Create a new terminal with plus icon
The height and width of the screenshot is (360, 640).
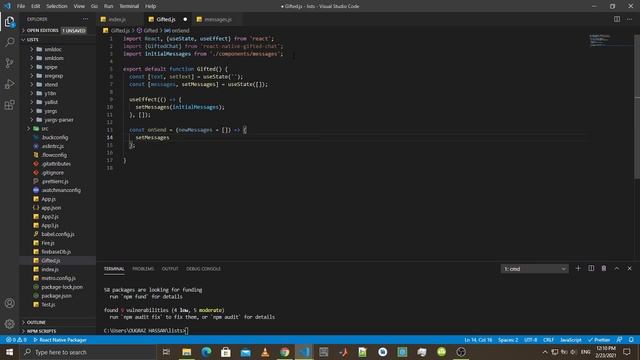578,268
